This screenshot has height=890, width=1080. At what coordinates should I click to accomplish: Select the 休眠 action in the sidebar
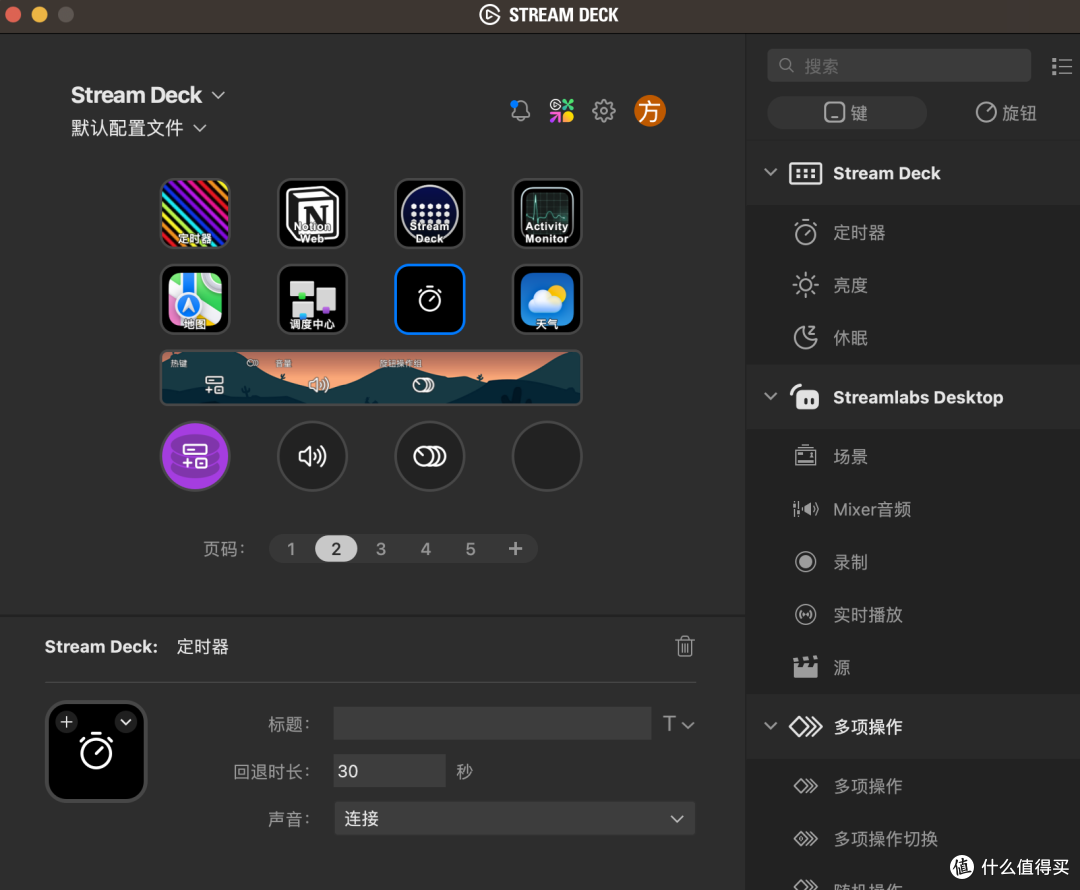point(850,337)
